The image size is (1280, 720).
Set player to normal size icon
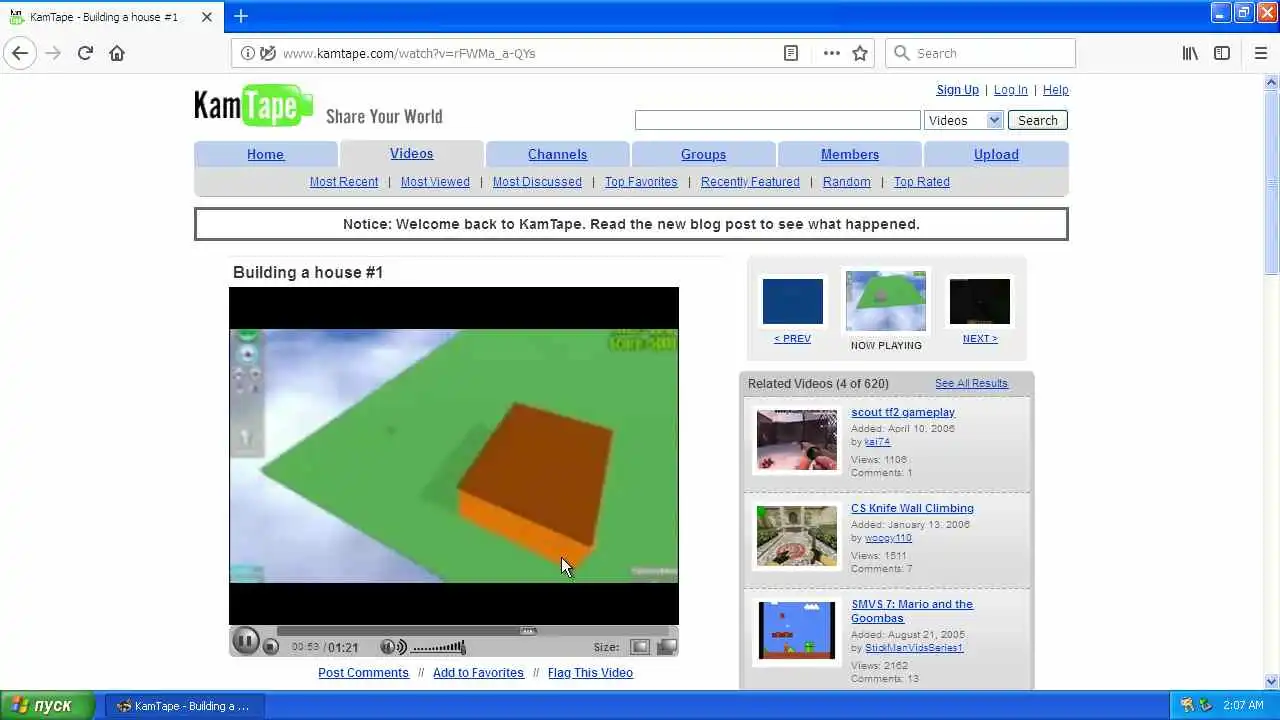[640, 647]
